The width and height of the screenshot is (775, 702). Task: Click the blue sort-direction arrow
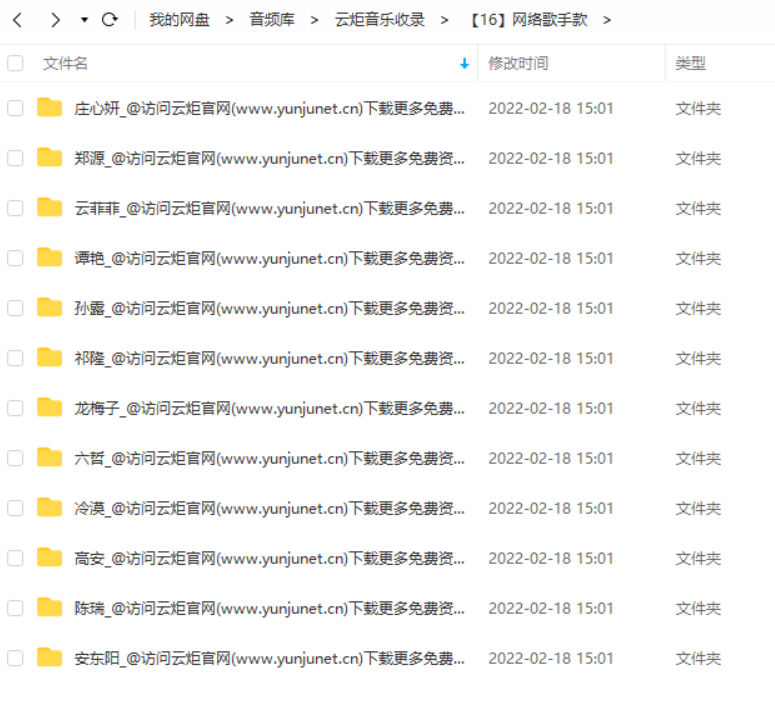(x=464, y=63)
